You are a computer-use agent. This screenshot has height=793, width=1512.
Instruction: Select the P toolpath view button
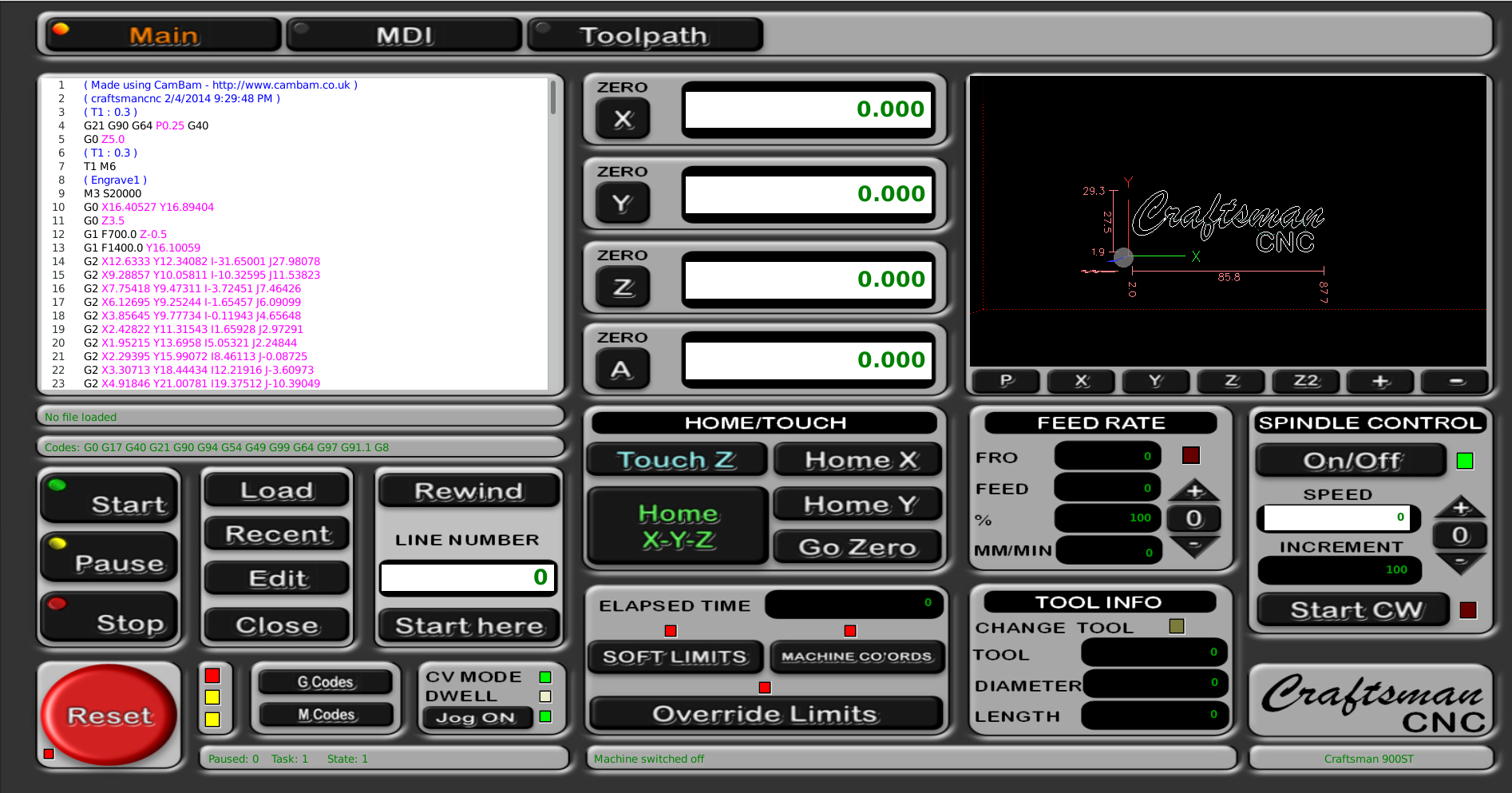1006,381
